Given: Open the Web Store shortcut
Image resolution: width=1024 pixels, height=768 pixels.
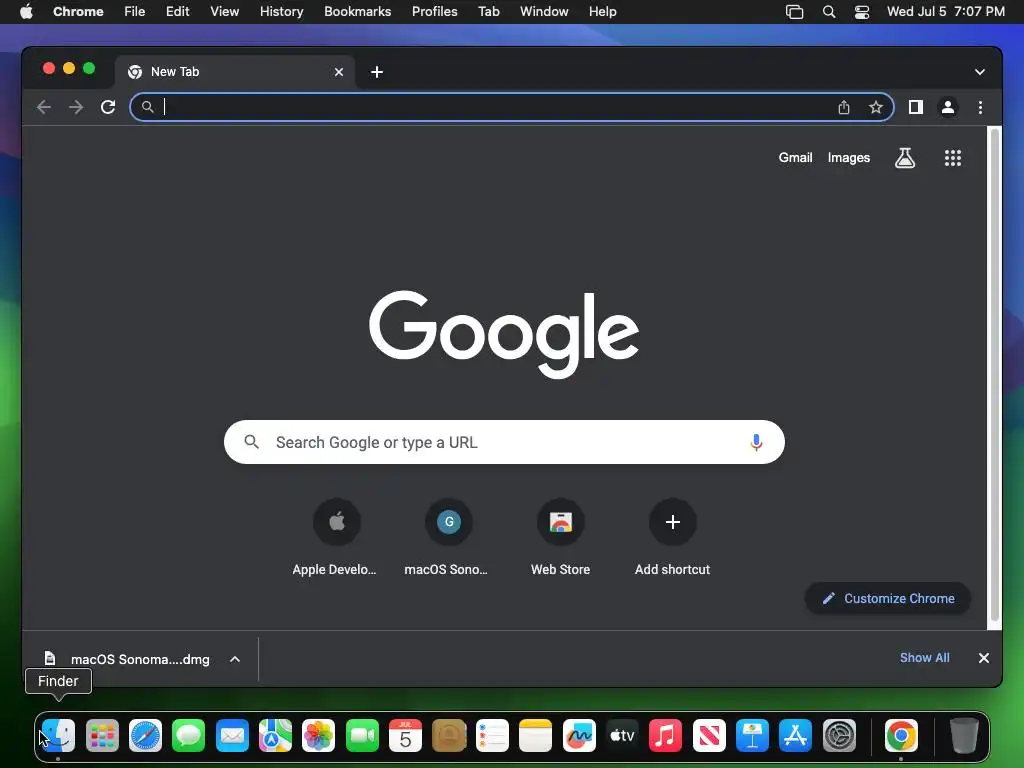Looking at the screenshot, I should [560, 522].
